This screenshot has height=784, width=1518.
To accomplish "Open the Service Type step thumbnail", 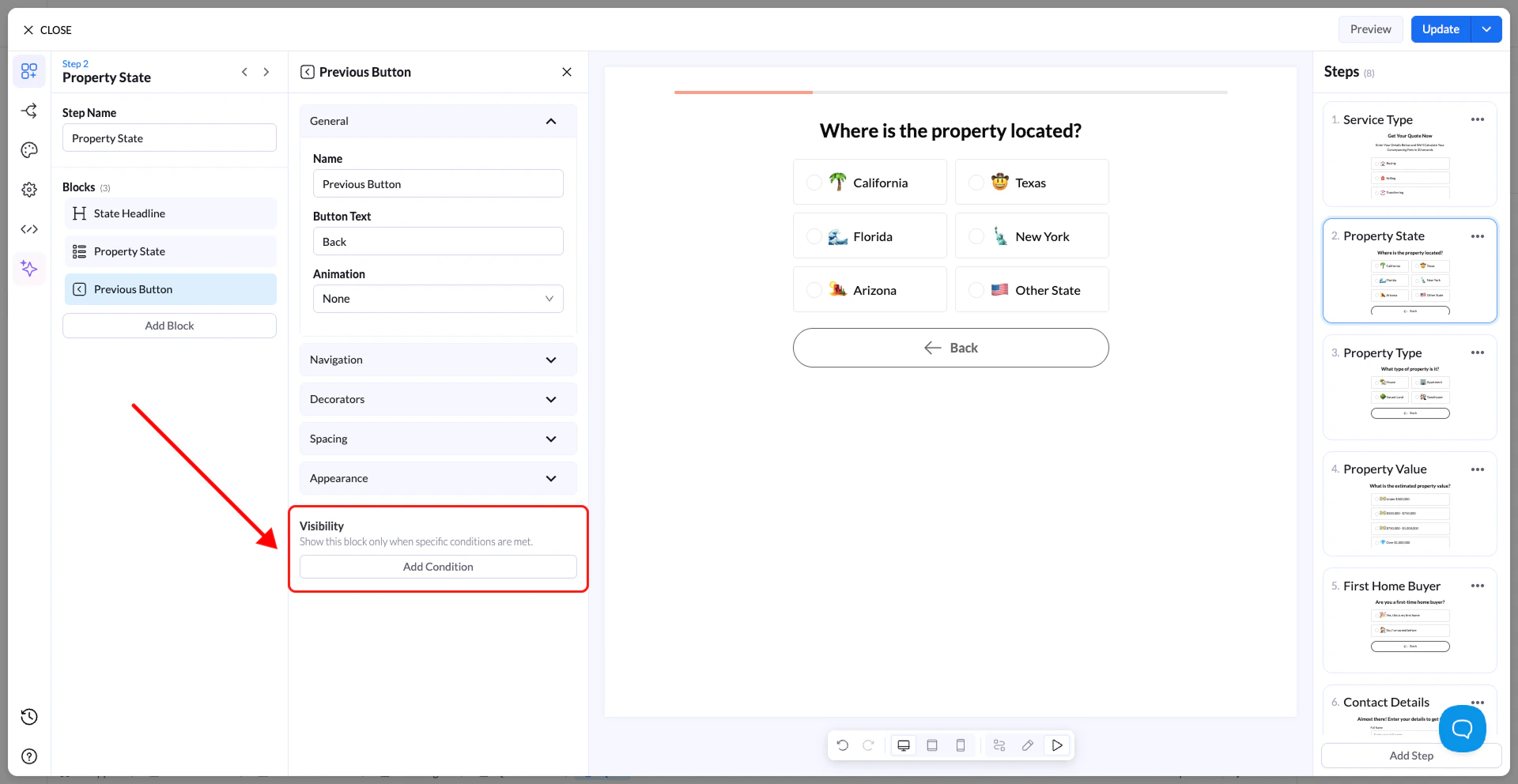I will click(1410, 154).
